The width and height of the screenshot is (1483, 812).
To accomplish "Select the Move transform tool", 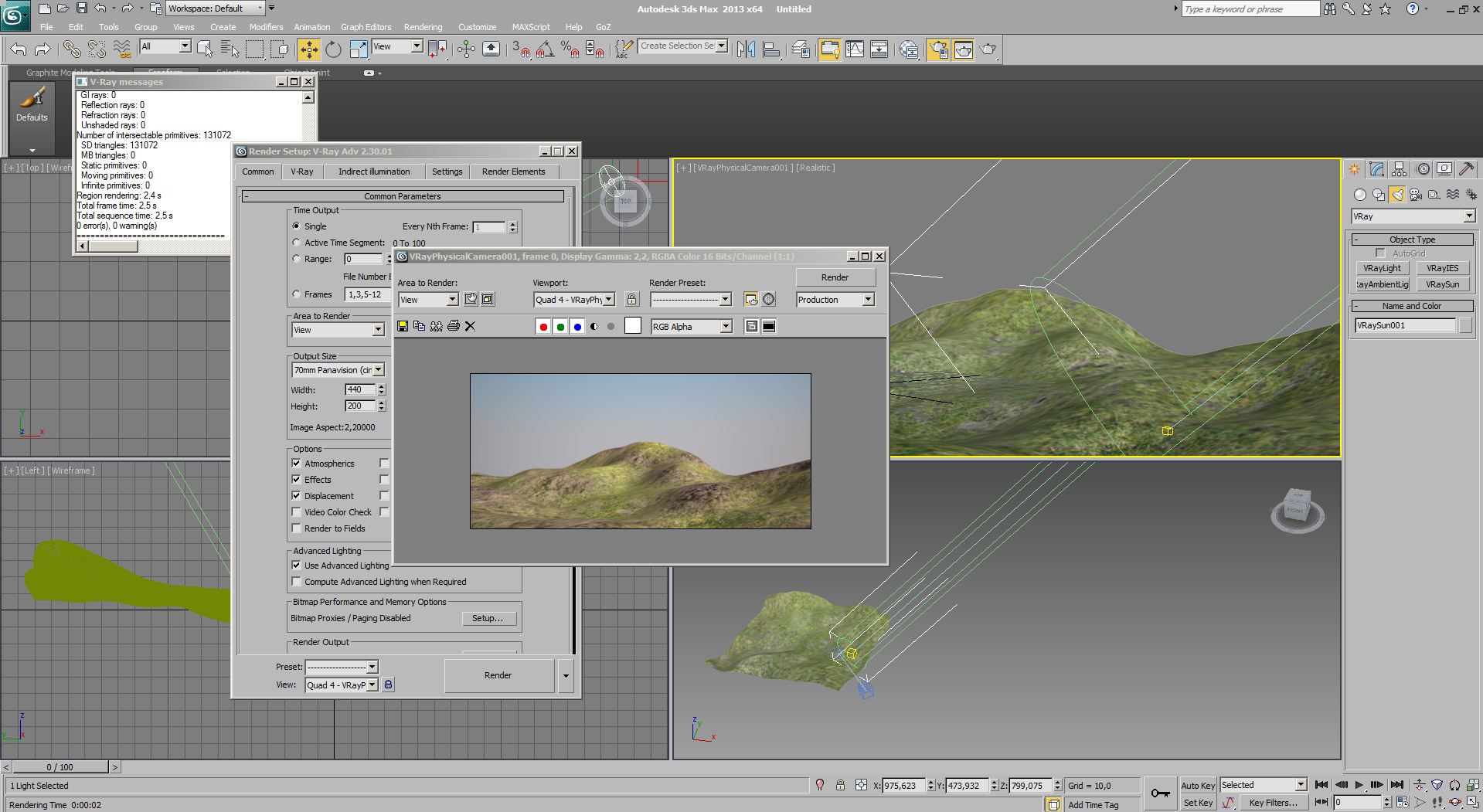I will (308, 49).
